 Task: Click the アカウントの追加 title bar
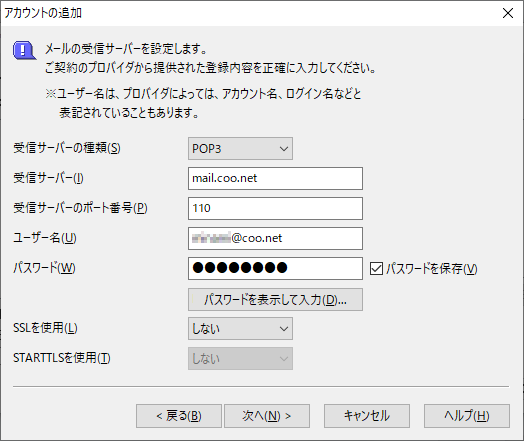[x=247, y=13]
